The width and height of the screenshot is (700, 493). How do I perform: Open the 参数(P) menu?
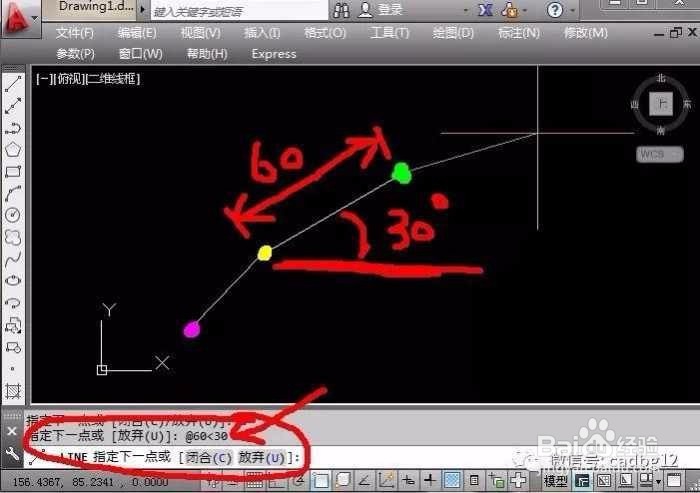coord(75,54)
